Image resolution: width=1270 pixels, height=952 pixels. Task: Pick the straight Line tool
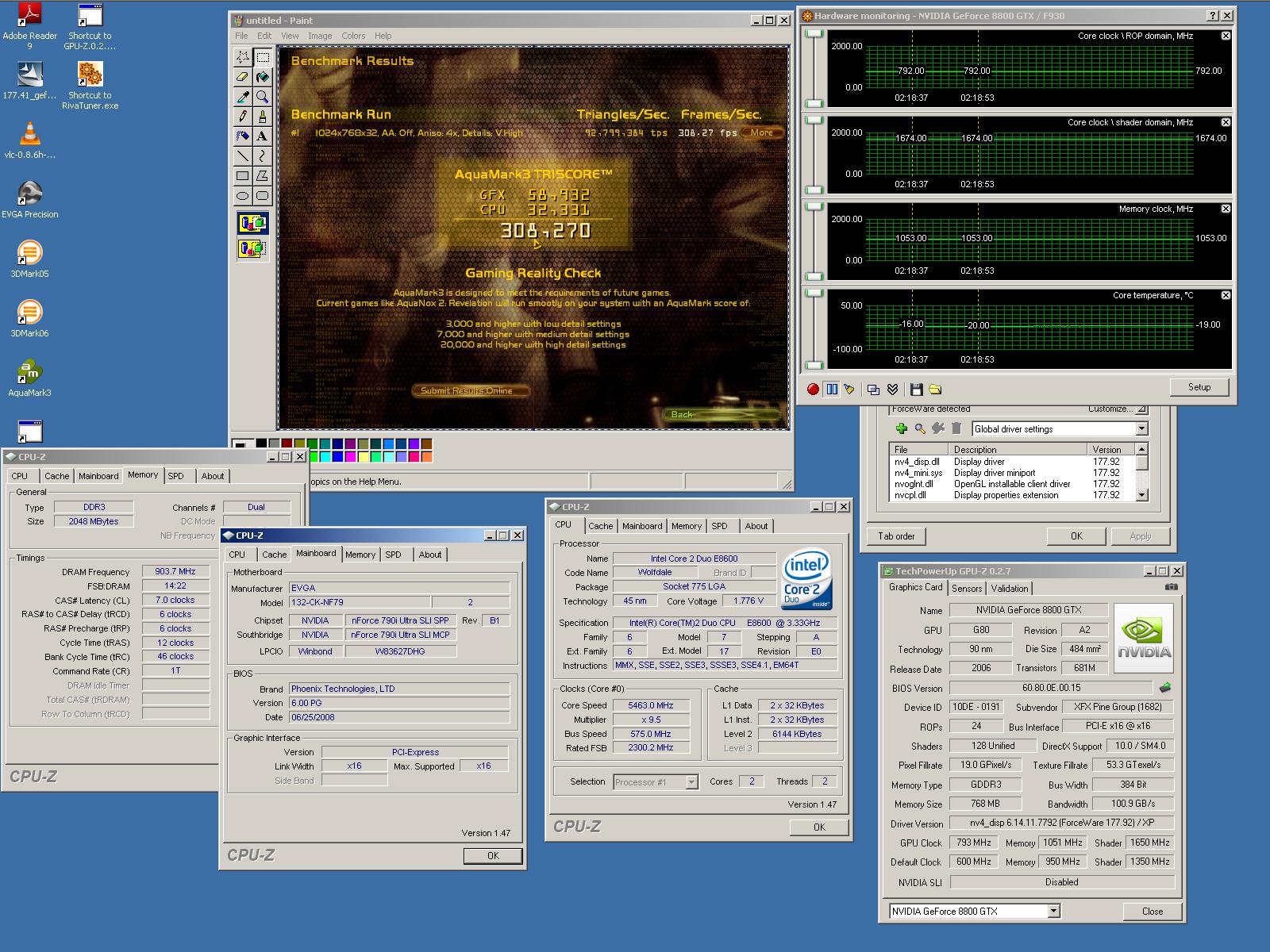coord(242,156)
